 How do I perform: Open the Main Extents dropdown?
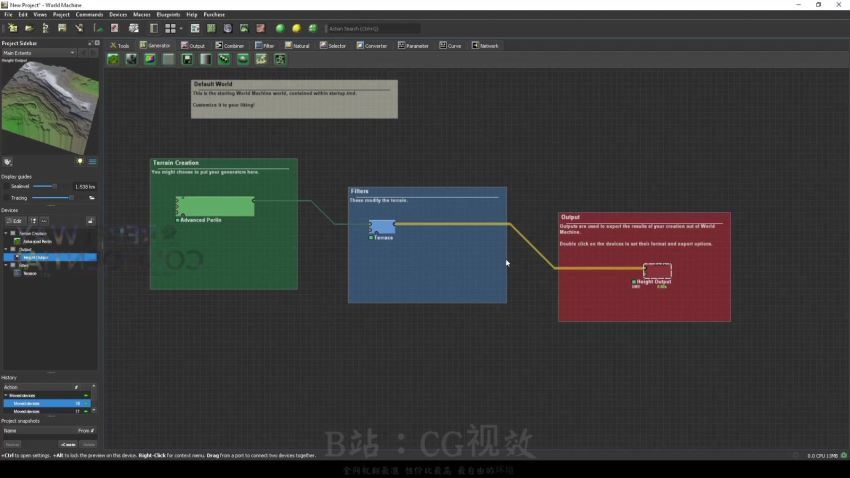coord(38,53)
